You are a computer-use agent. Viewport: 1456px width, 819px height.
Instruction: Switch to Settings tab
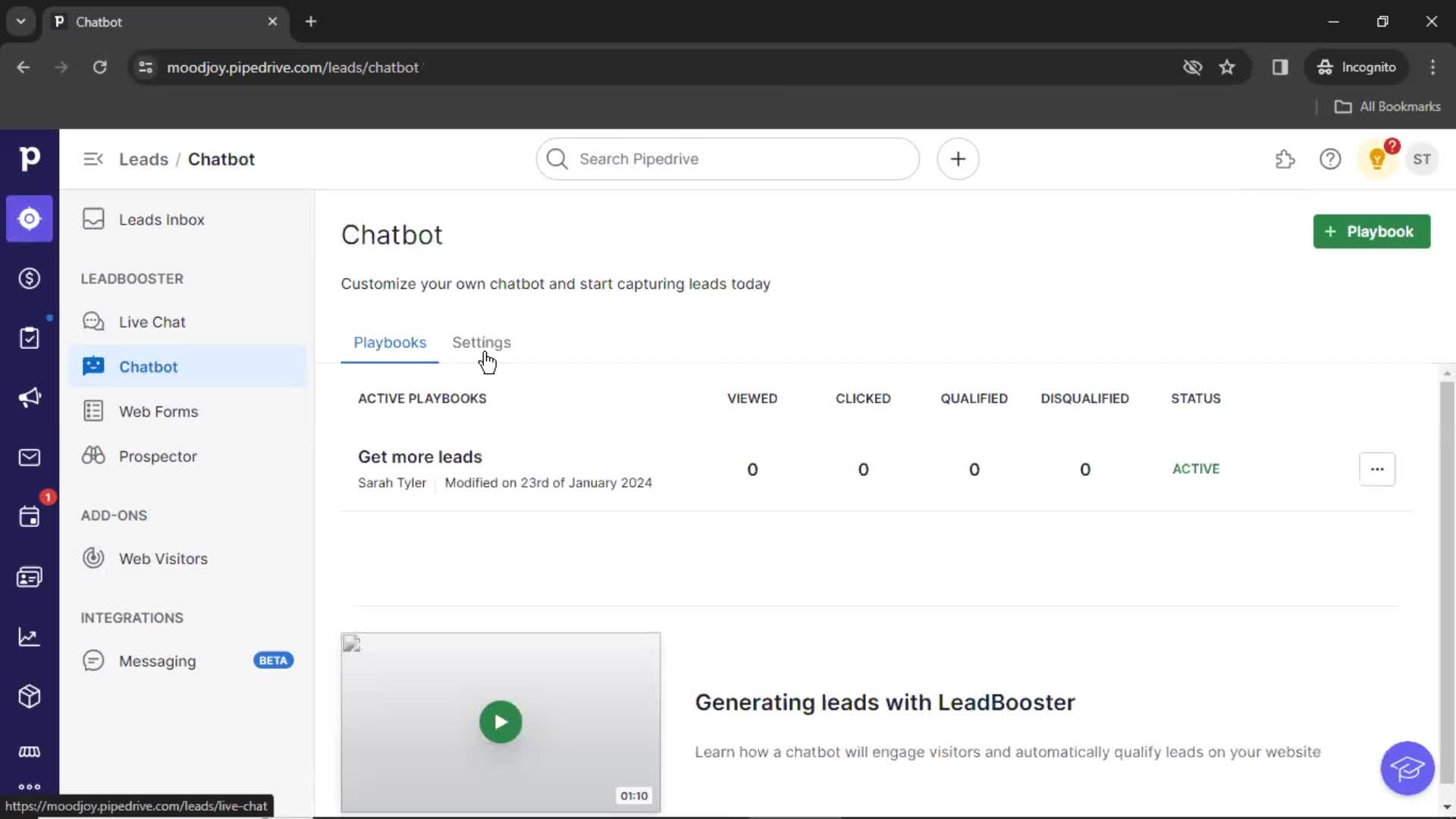(x=482, y=343)
